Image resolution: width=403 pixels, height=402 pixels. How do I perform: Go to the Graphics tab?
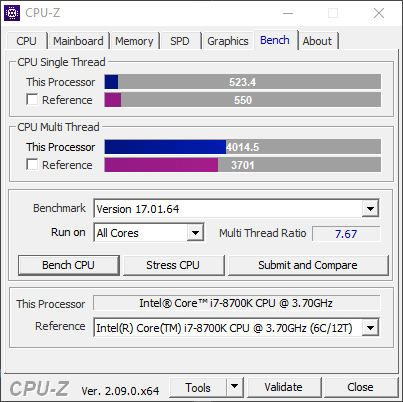tap(228, 41)
